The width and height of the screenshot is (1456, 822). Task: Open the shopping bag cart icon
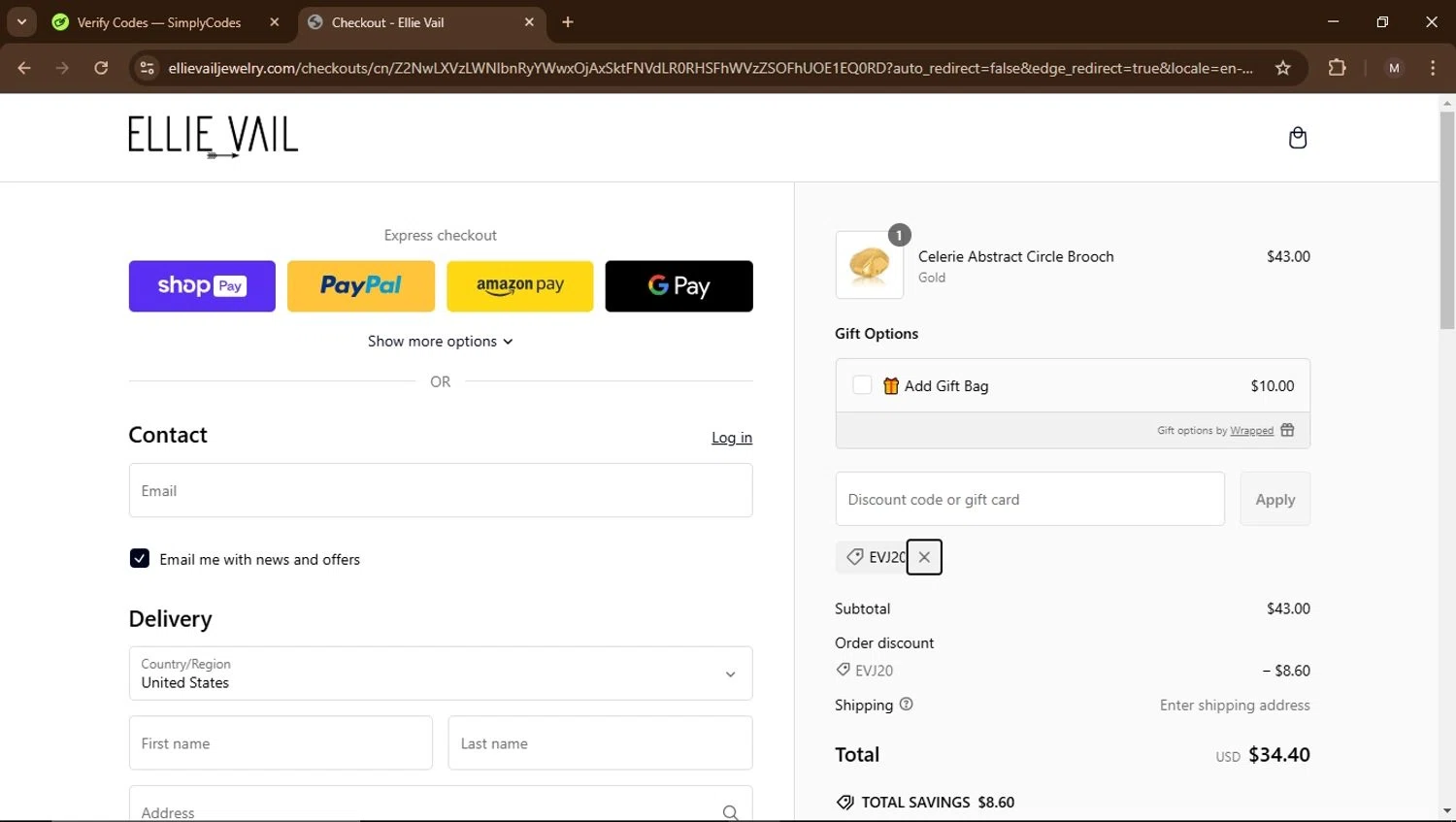(x=1298, y=138)
